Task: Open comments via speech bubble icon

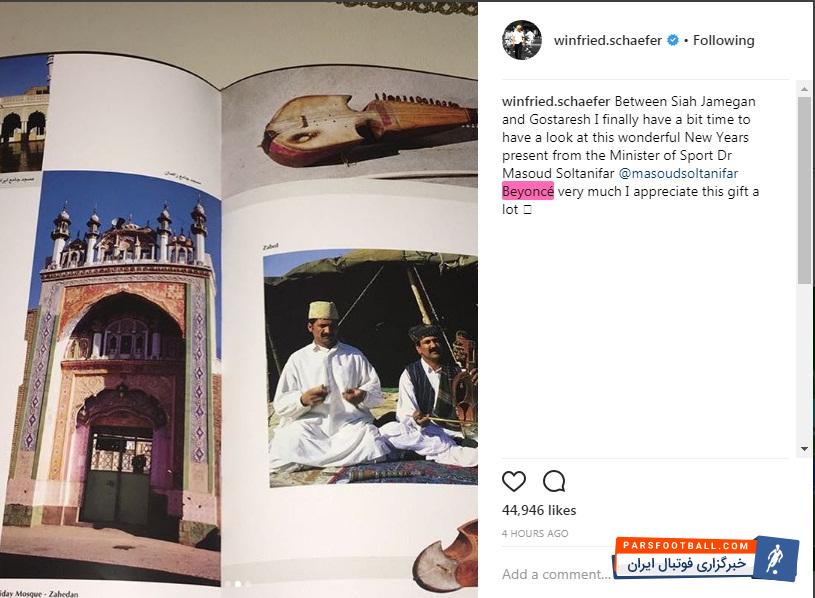Action: (554, 481)
